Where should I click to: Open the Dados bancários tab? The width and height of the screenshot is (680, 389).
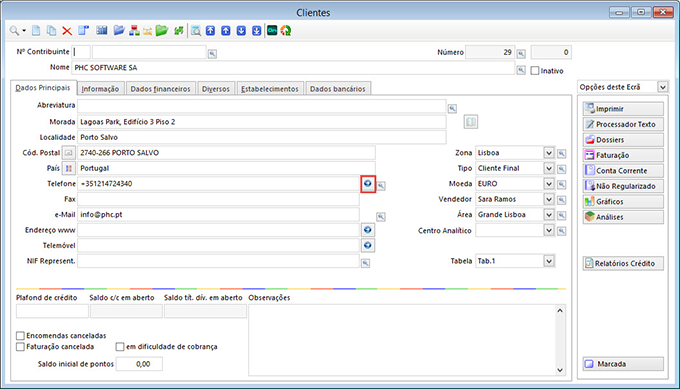(338, 88)
